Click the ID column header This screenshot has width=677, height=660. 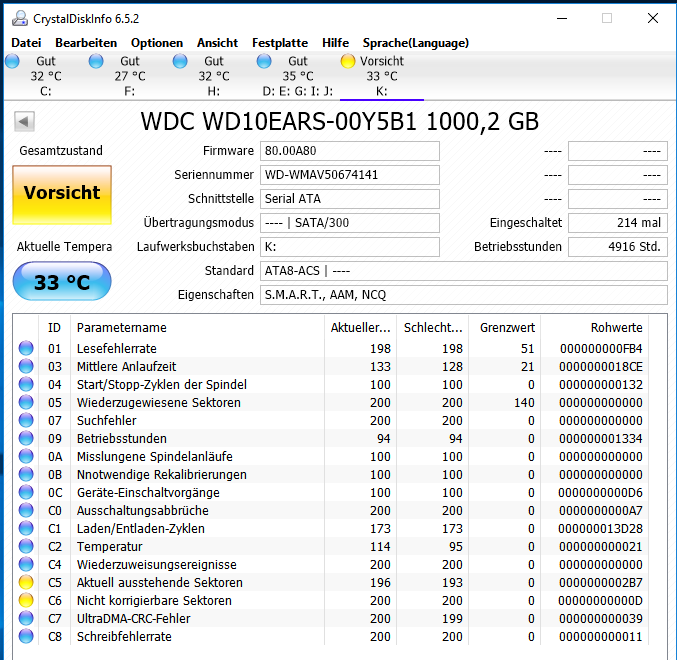click(x=54, y=328)
